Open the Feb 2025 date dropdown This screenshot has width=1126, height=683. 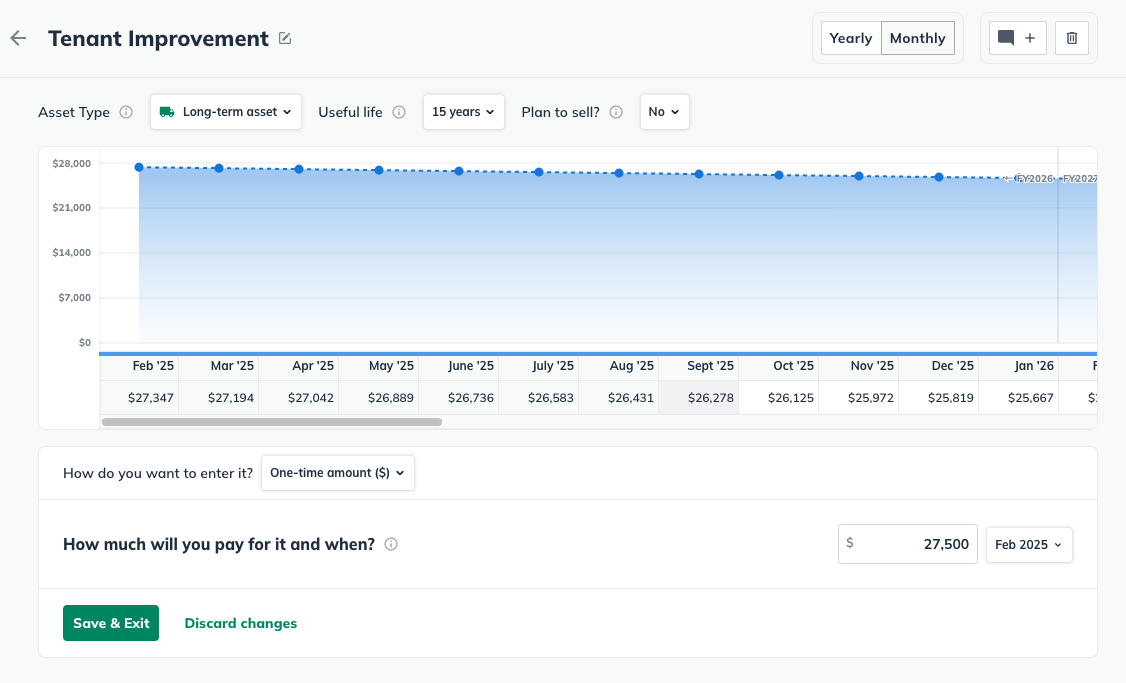click(x=1028, y=545)
